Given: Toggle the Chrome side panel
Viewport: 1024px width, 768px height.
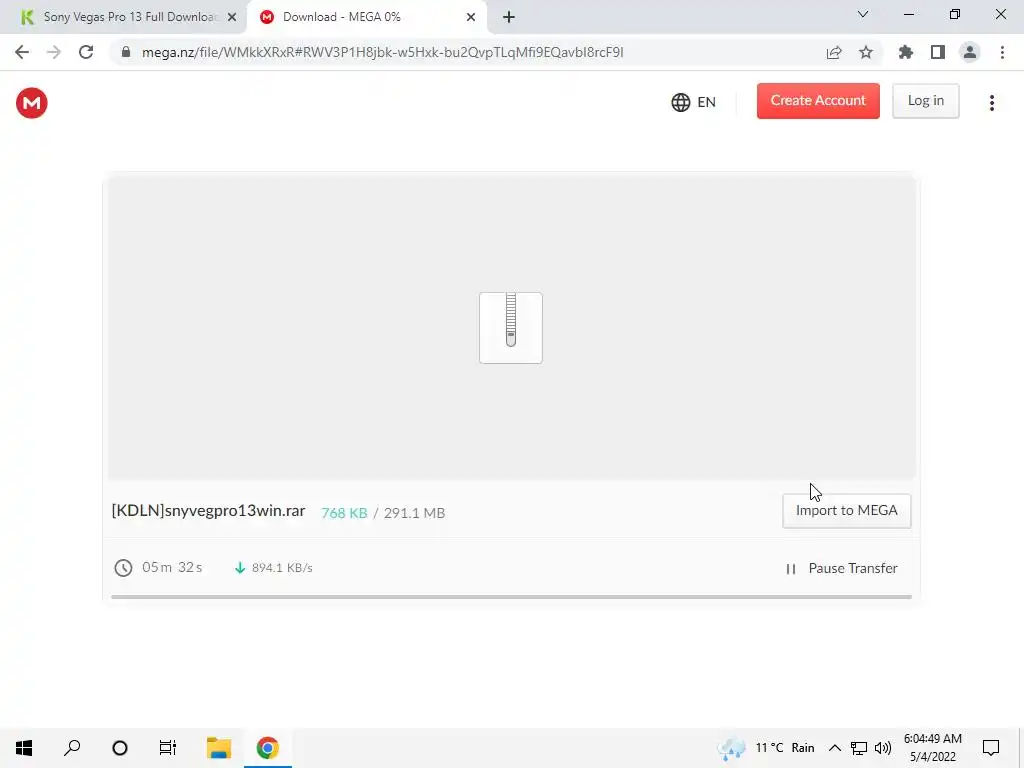Looking at the screenshot, I should 938,52.
